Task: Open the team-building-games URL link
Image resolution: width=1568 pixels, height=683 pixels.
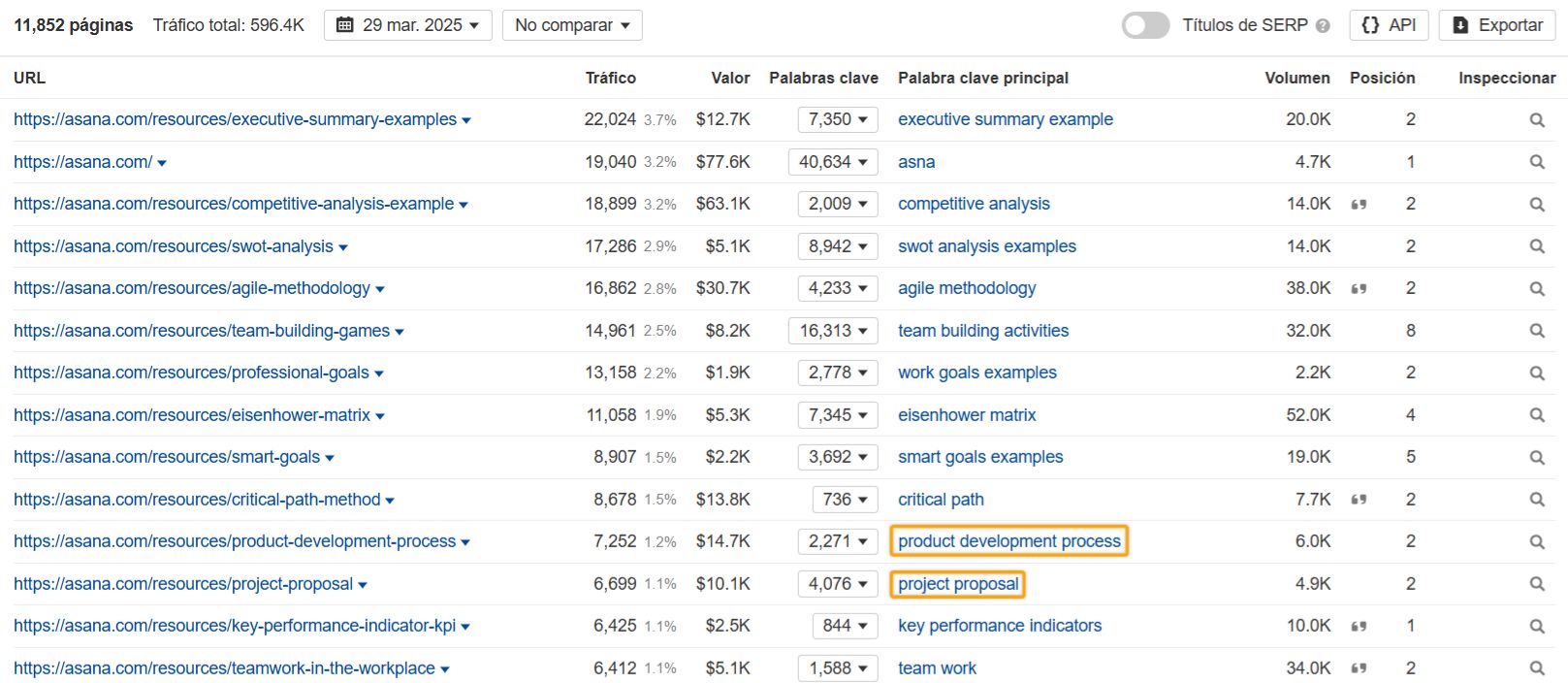Action: click(x=202, y=331)
